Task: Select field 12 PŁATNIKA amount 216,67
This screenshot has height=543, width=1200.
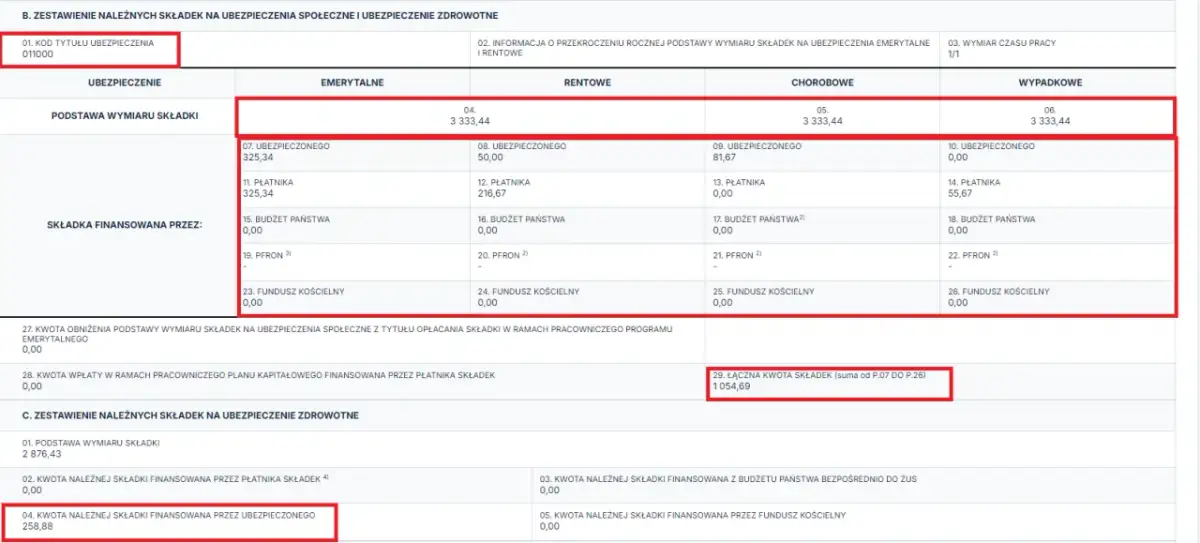Action: [x=492, y=194]
